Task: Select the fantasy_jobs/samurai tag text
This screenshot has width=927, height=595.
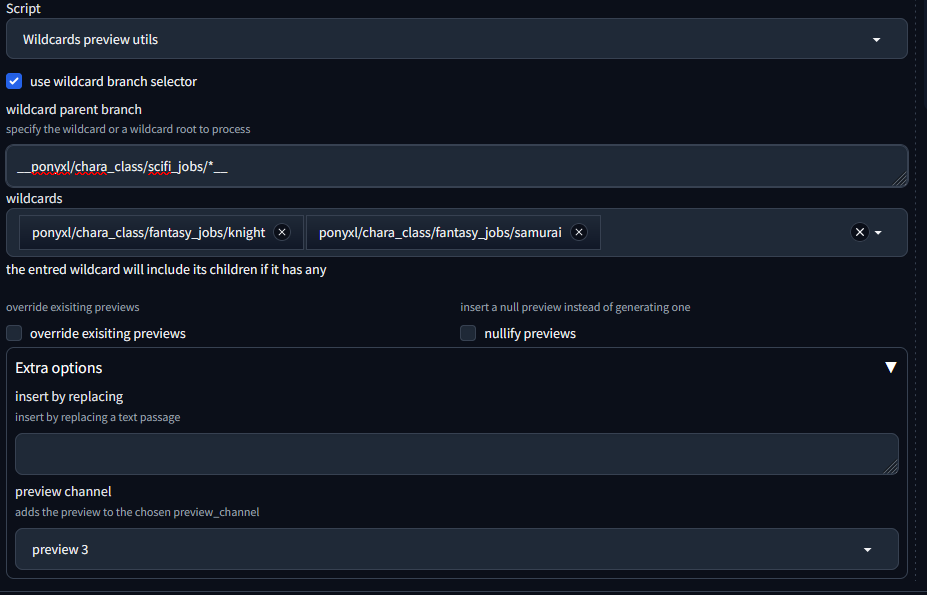Action: click(x=440, y=232)
